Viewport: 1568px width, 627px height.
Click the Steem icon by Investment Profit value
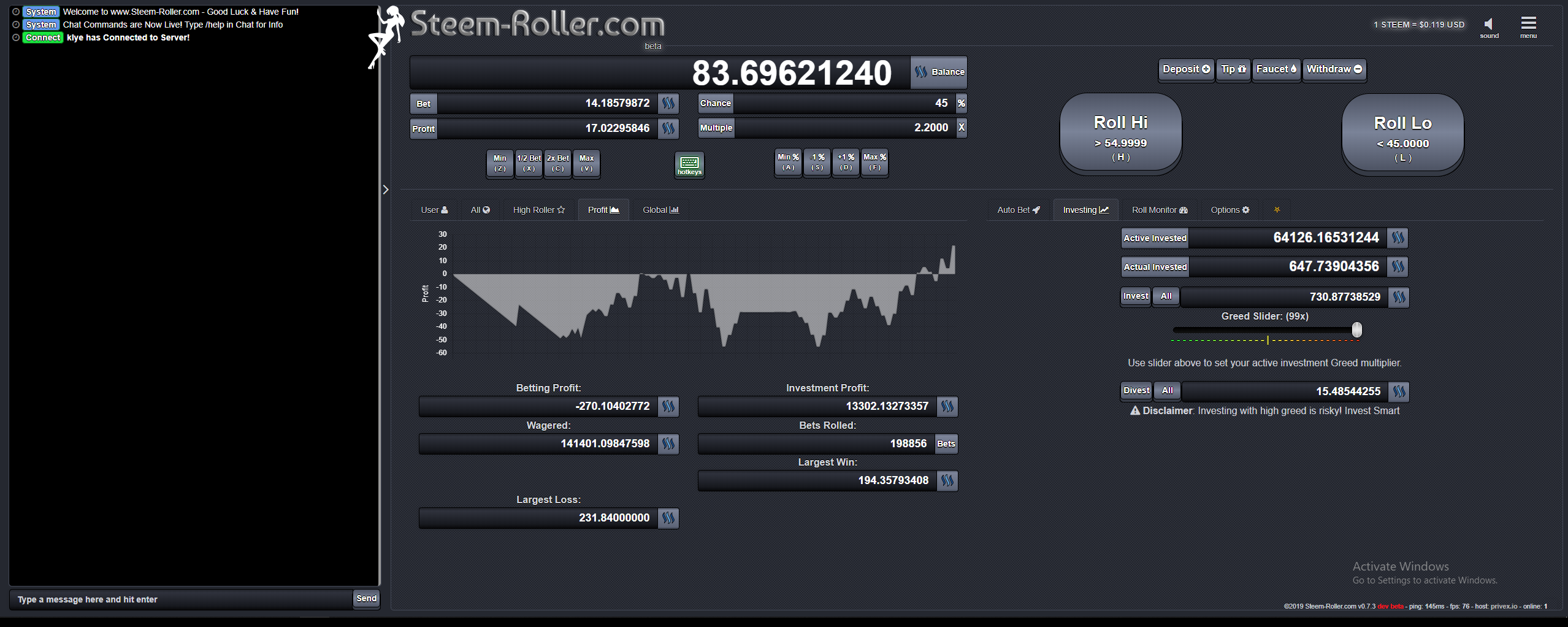(x=947, y=406)
